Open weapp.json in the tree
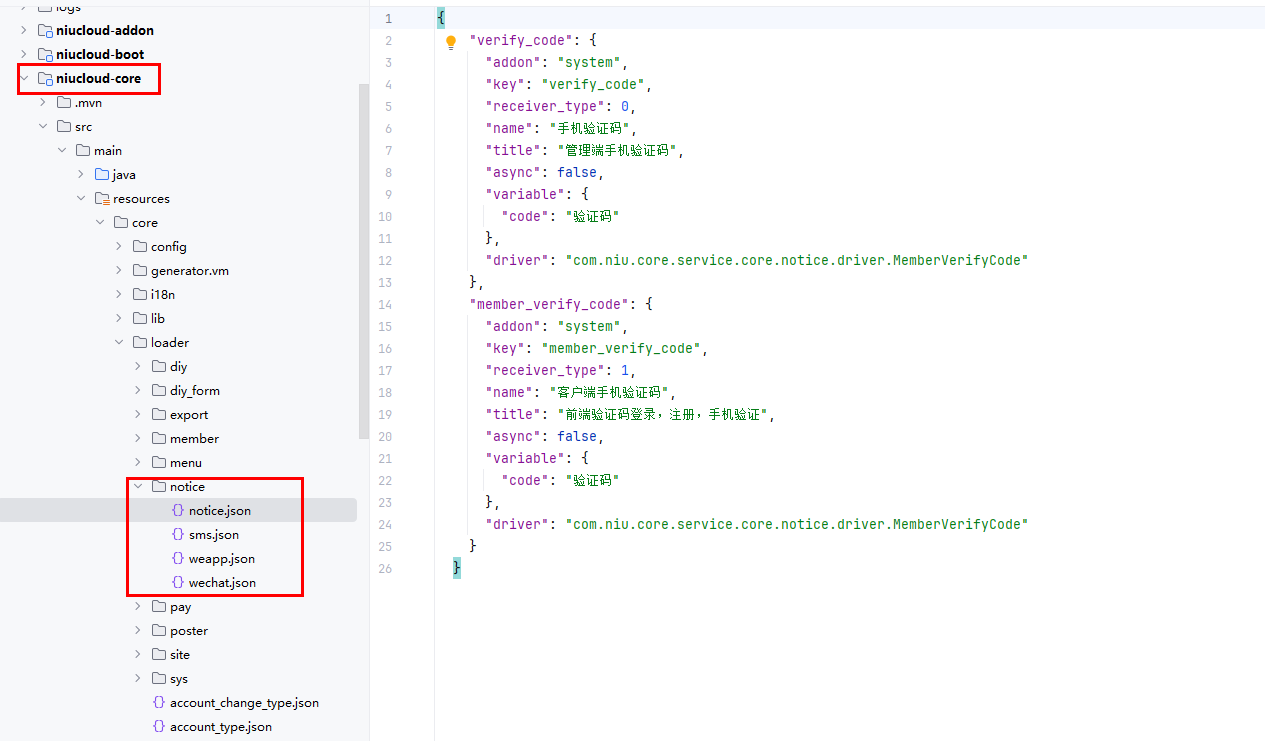Viewport: 1265px width, 741px height. click(x=221, y=559)
